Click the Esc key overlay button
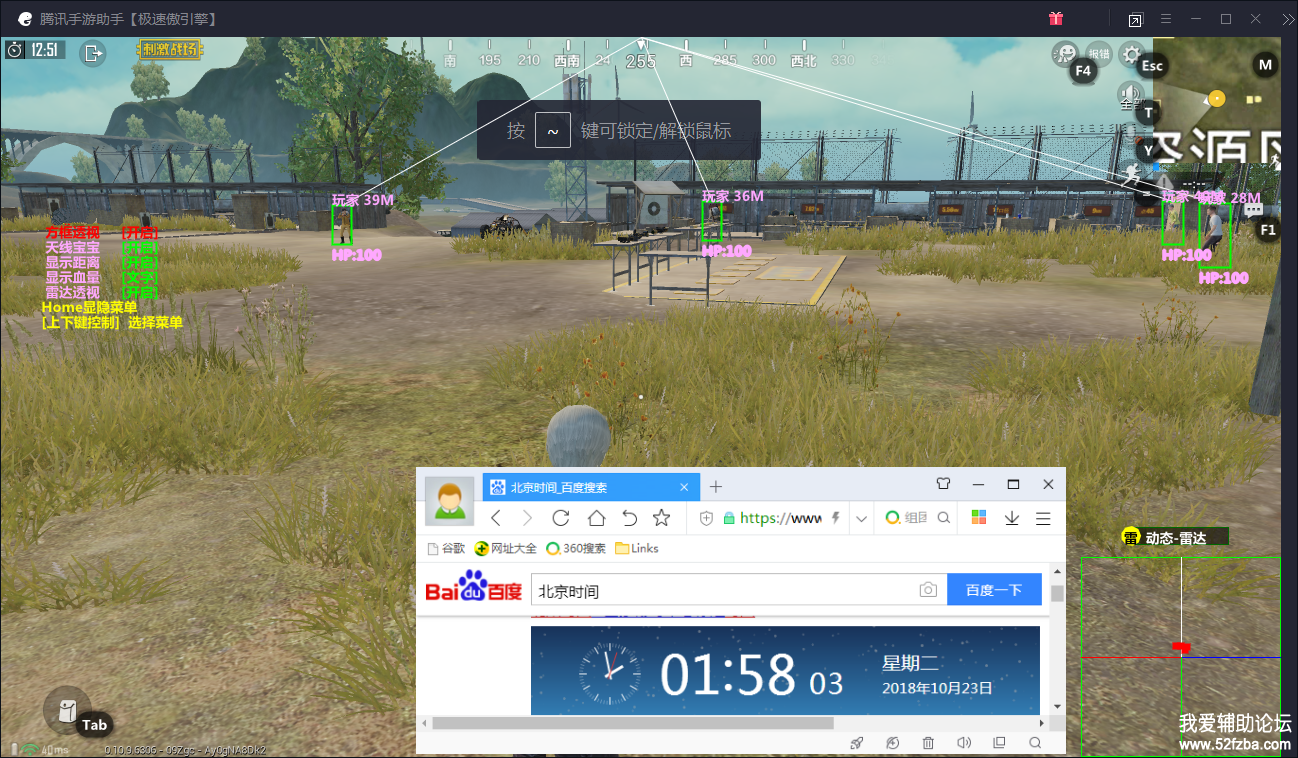 coord(1153,66)
